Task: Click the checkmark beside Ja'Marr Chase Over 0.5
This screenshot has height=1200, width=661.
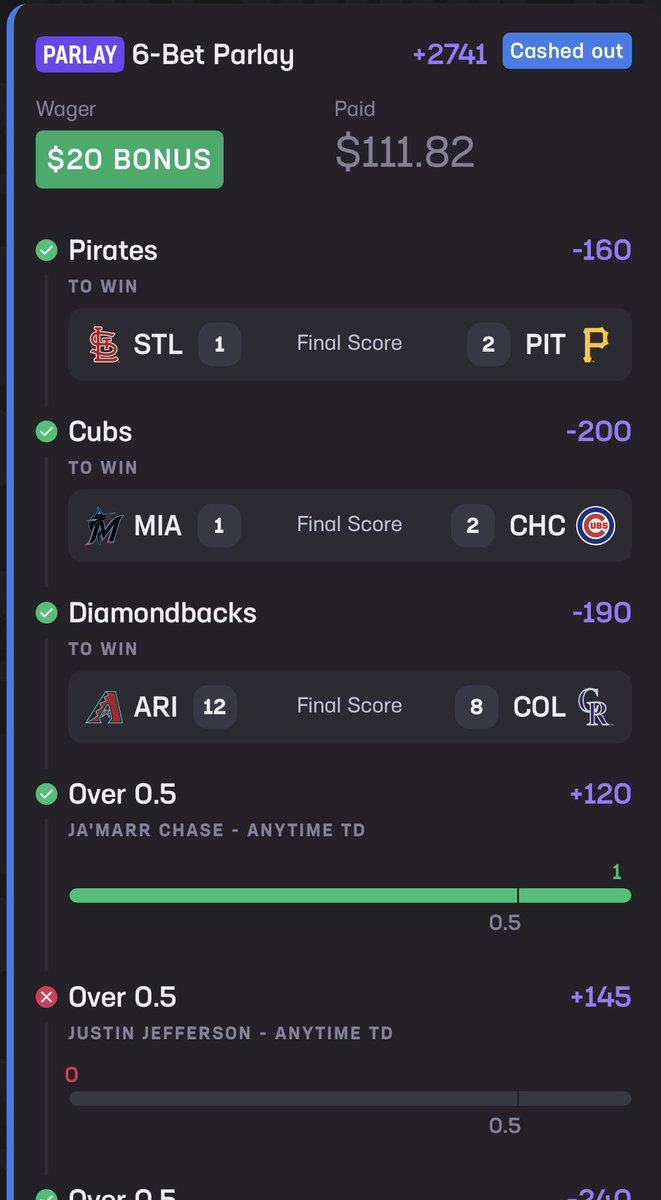Action: [46, 795]
